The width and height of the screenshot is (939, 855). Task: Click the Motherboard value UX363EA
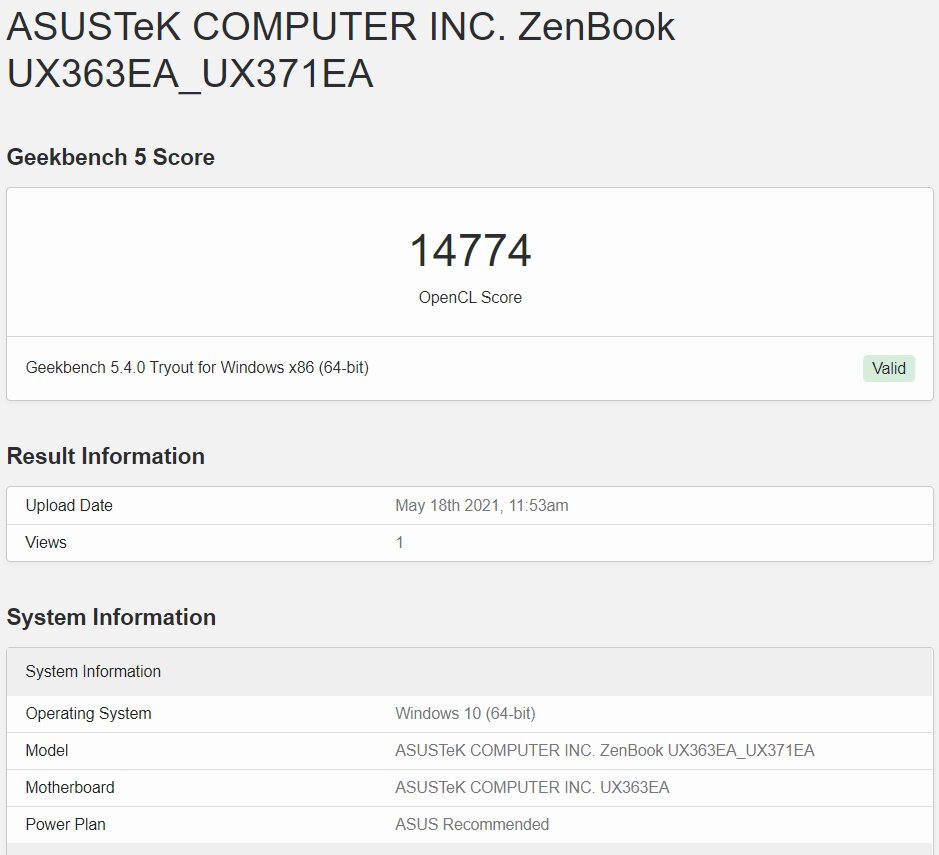tap(532, 787)
